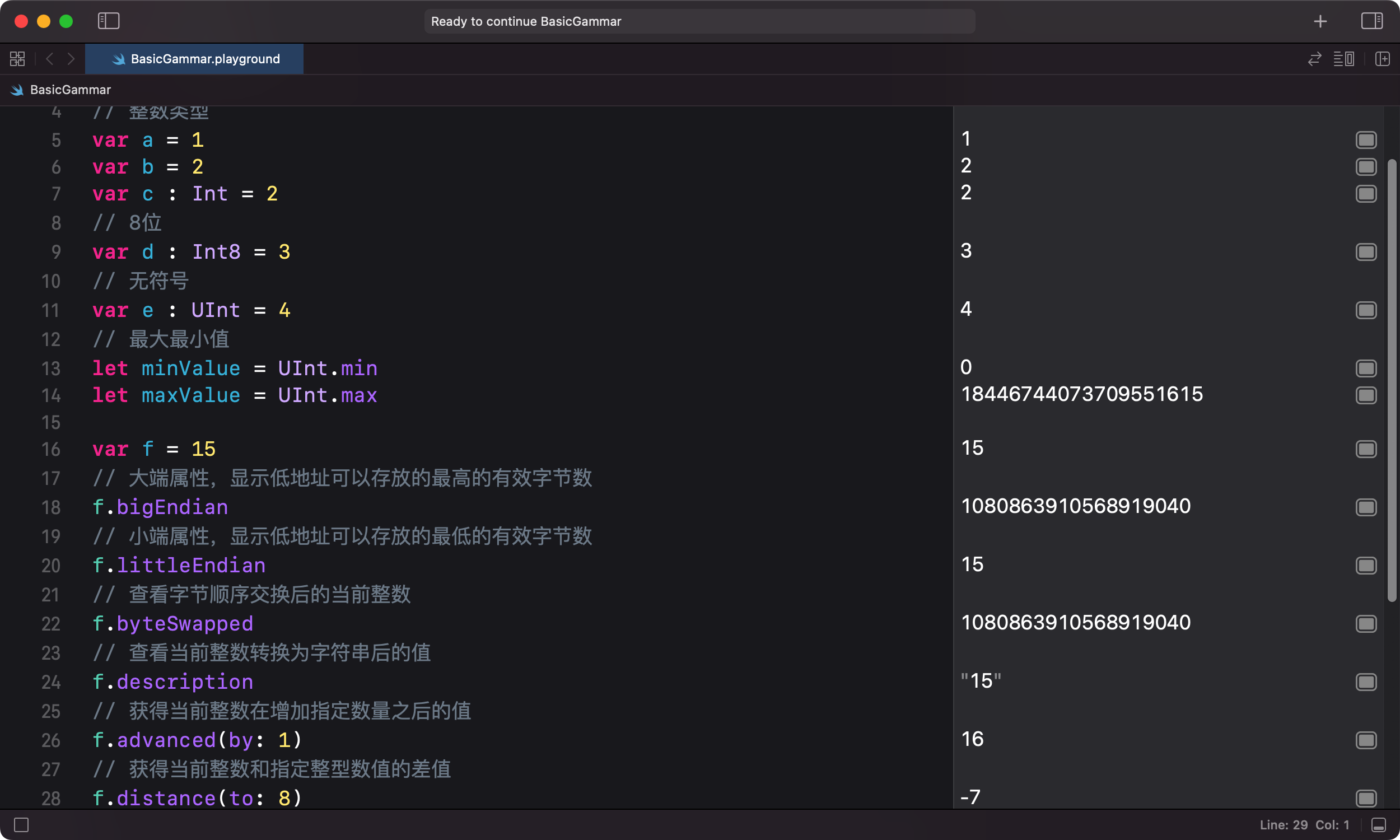Click the comment '// 无符号'

(141, 281)
